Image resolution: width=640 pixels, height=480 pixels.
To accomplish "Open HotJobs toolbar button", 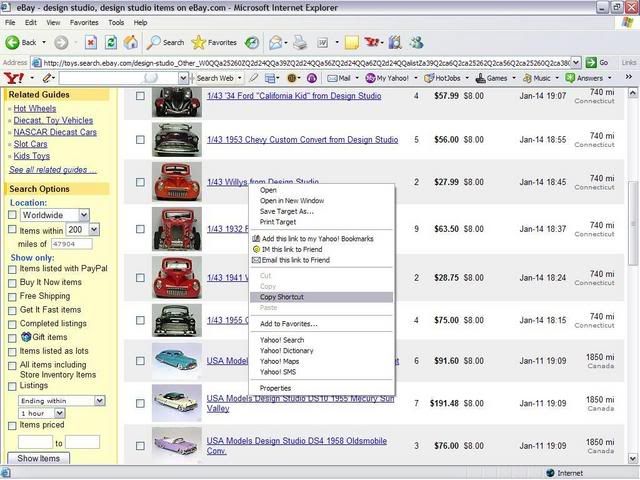I will tap(442, 78).
